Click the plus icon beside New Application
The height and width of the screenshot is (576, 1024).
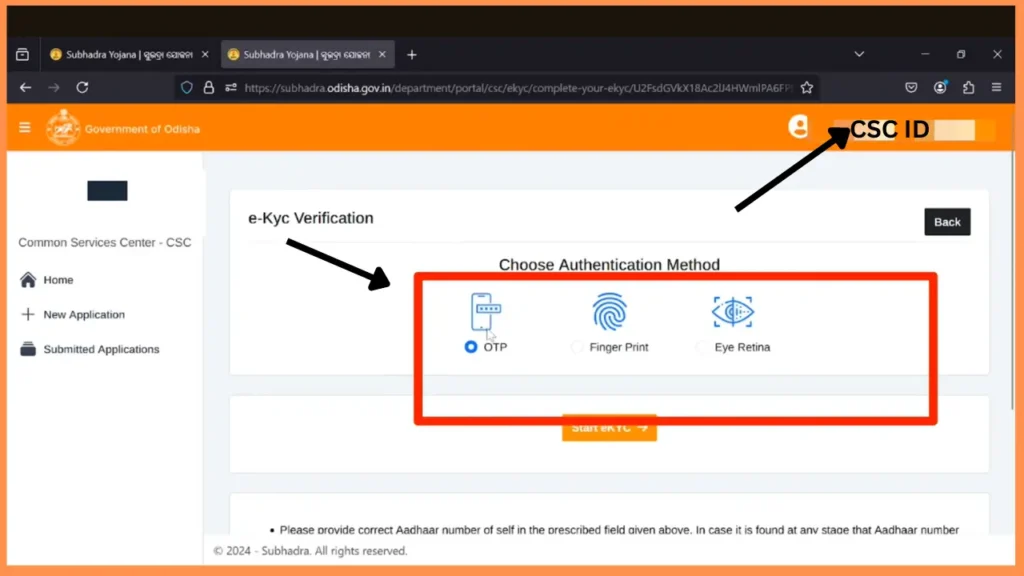(x=27, y=314)
